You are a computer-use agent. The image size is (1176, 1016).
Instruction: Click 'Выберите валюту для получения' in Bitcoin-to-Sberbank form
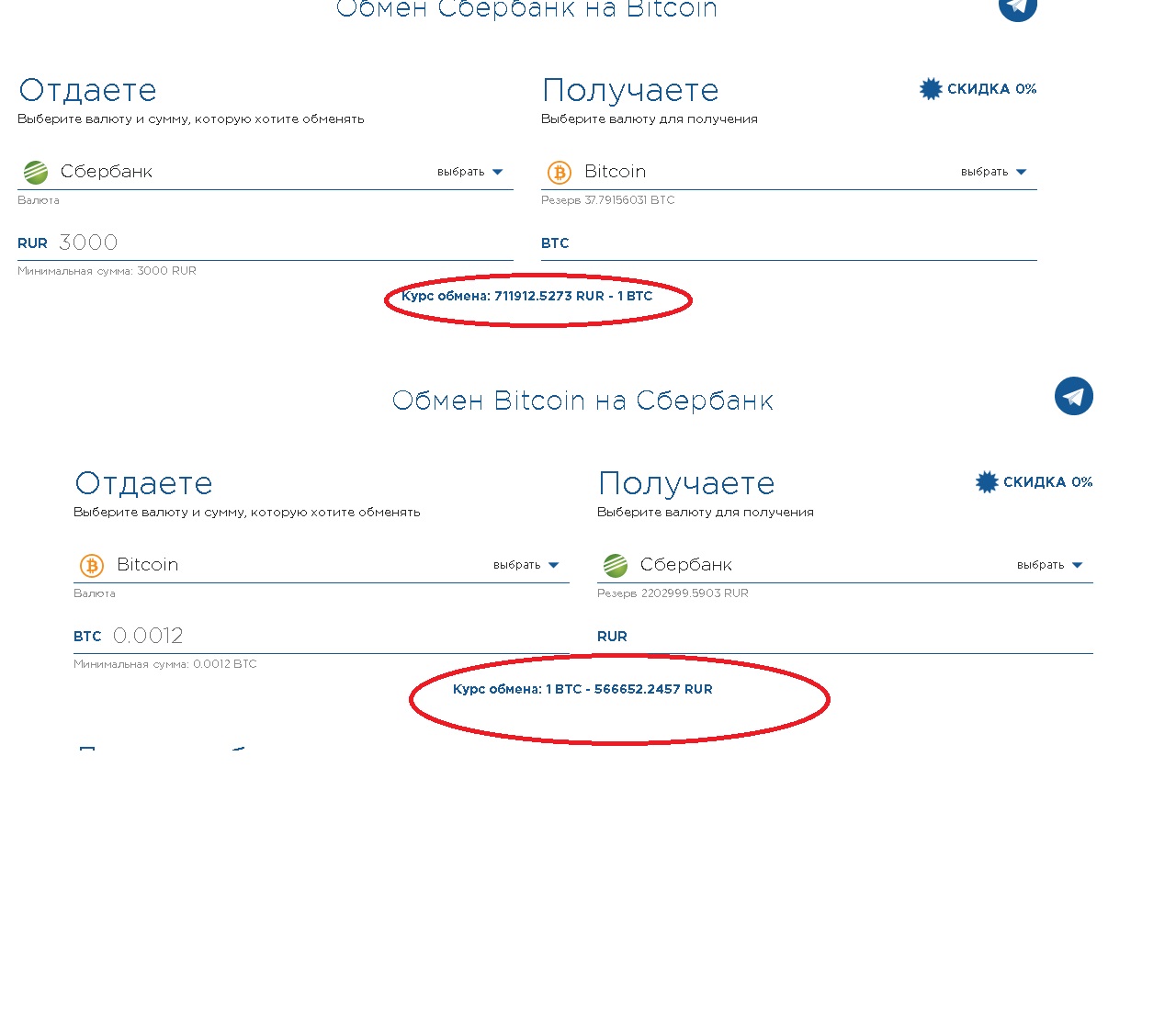click(706, 513)
